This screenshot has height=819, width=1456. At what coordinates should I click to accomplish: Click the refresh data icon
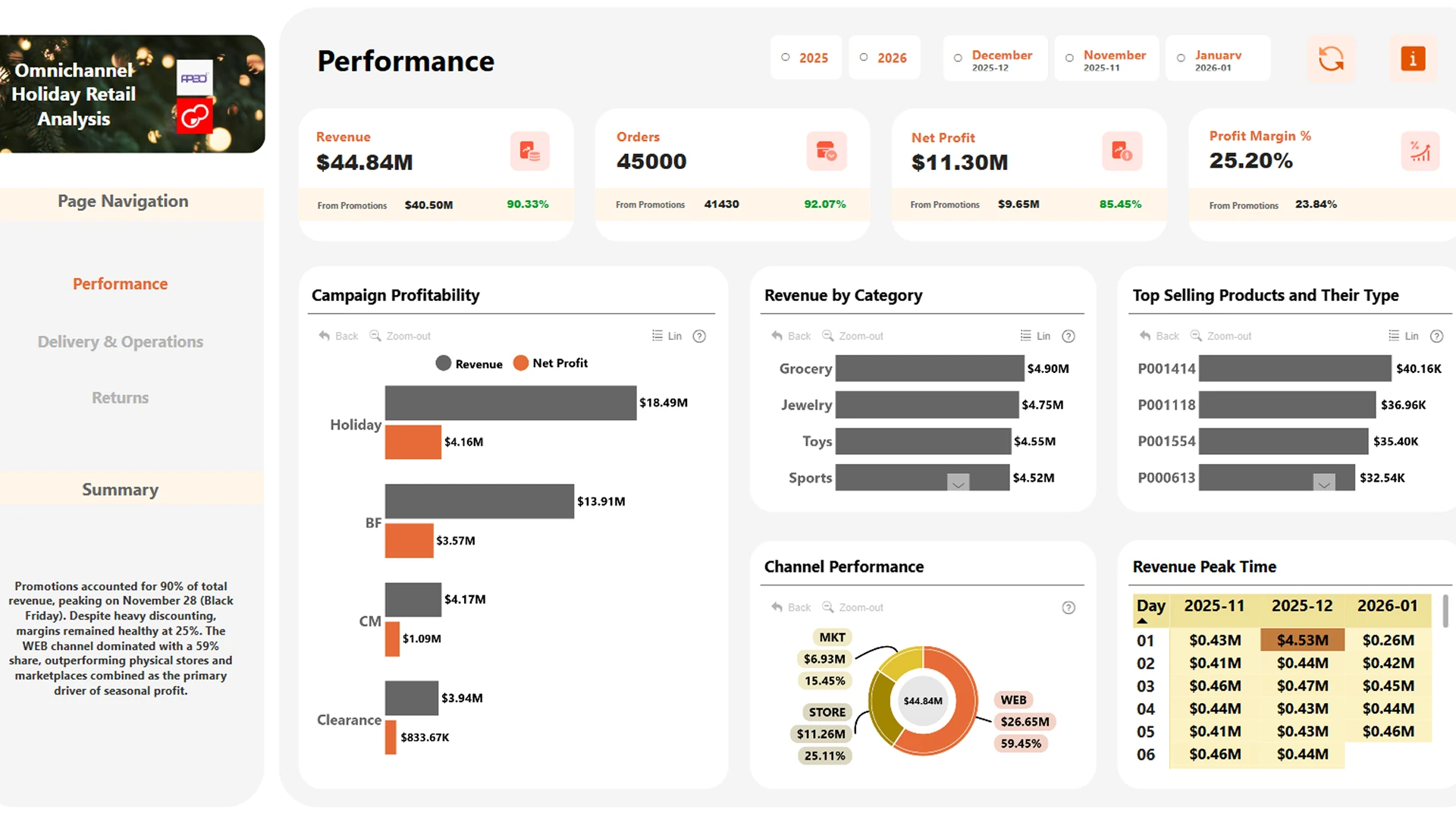(1332, 58)
